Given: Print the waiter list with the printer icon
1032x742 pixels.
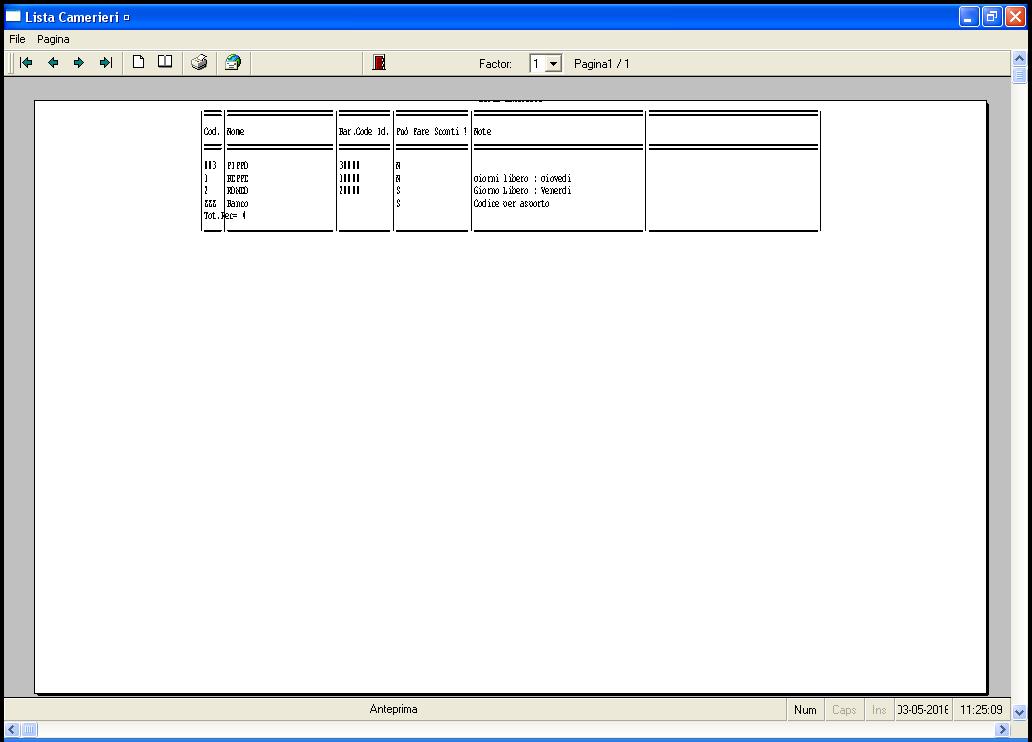Looking at the screenshot, I should (199, 63).
